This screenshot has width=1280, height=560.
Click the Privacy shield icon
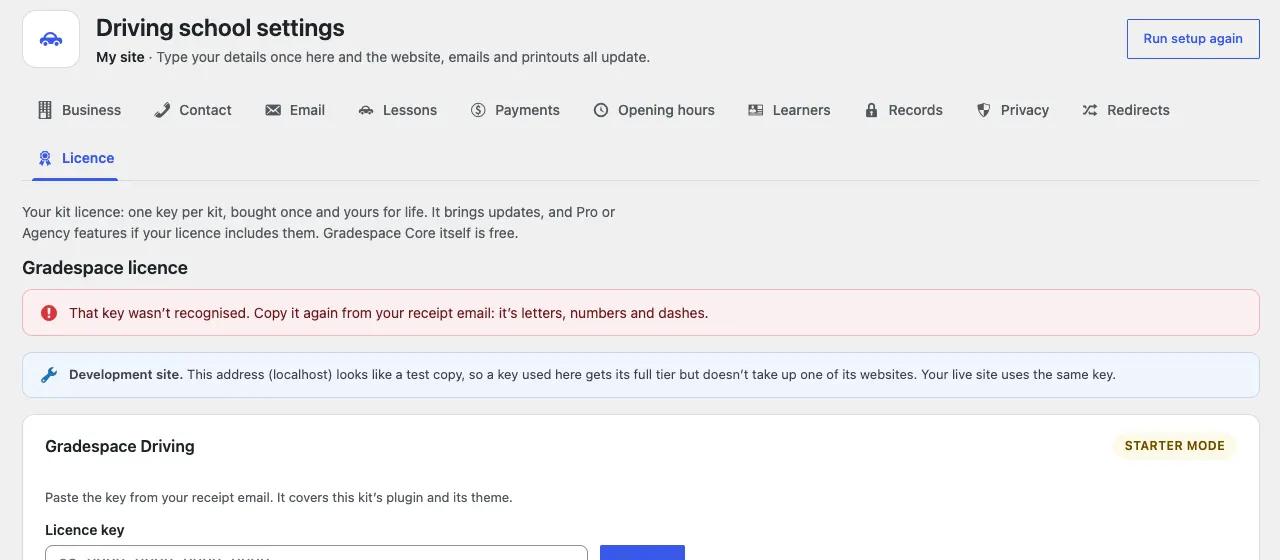click(984, 110)
